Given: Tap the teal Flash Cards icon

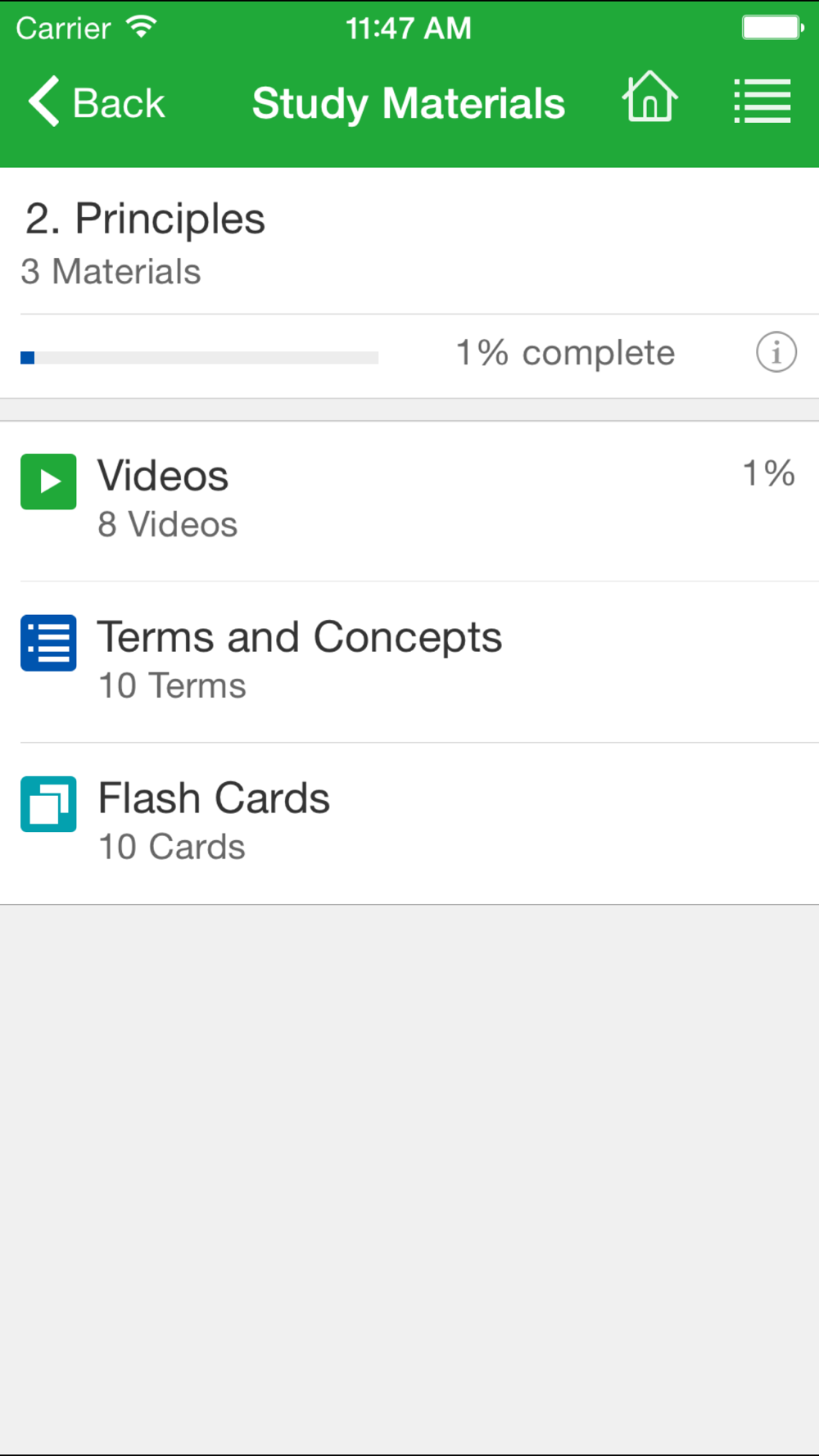Looking at the screenshot, I should (48, 804).
